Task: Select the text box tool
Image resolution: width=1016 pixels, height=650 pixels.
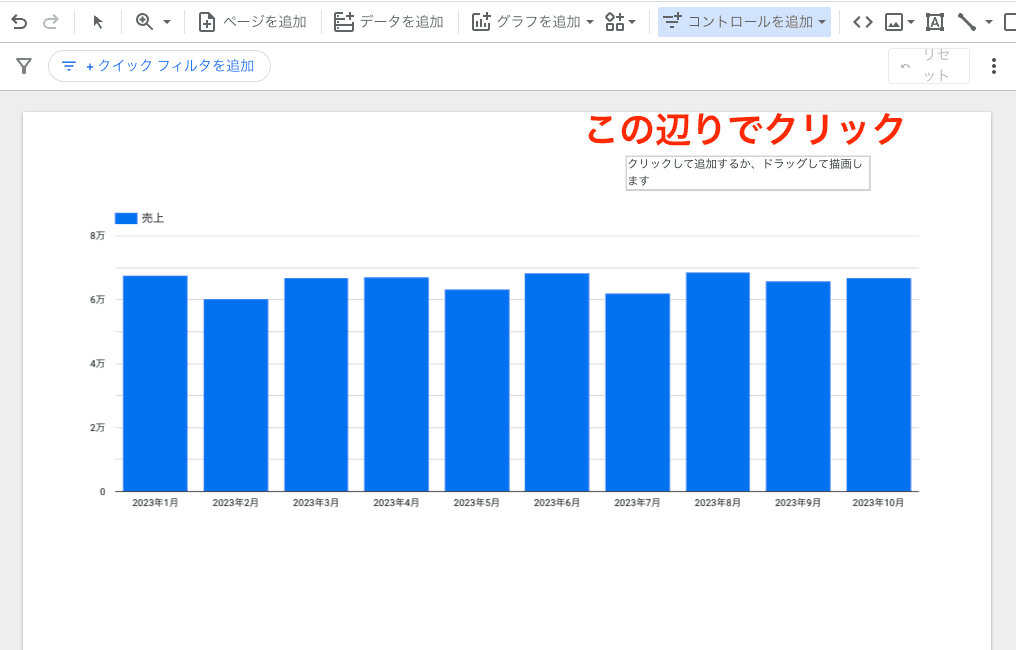Action: coord(935,21)
